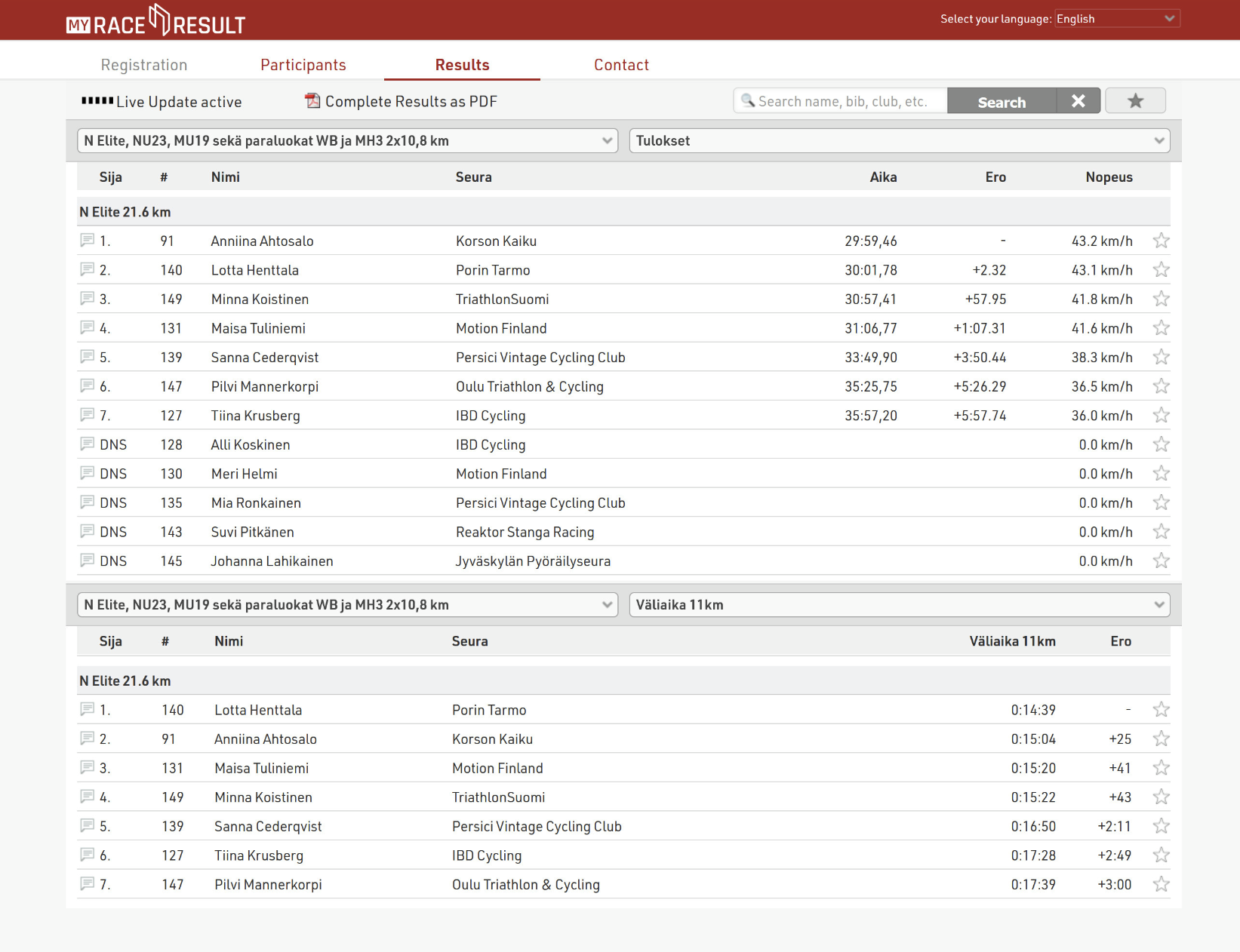1240x952 pixels.
Task: Open details icon for DNS rider Alli Koskinen
Action: pos(88,444)
